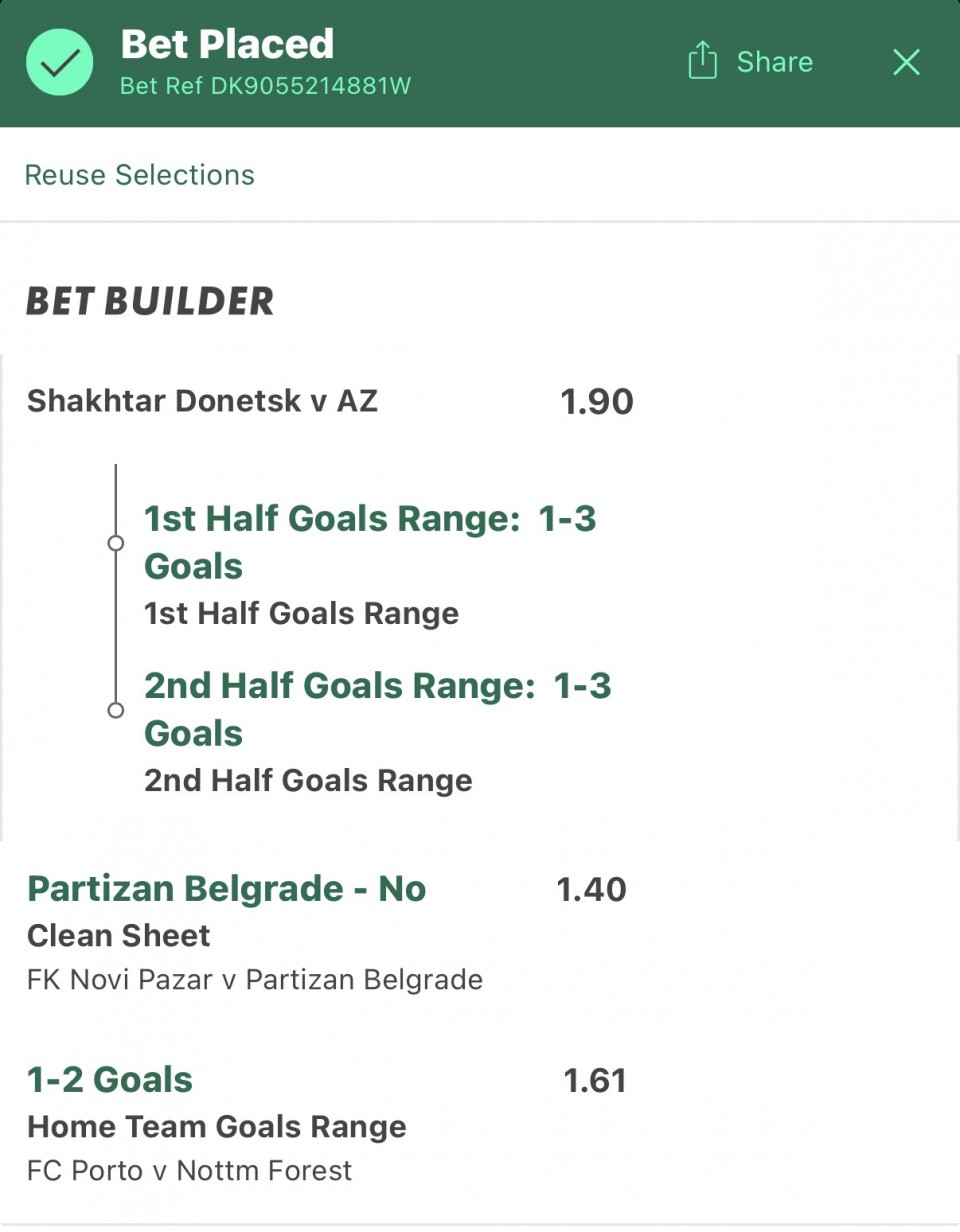Image resolution: width=960 pixels, height=1232 pixels.
Task: Click the Bet Placed heading
Action: tap(227, 44)
